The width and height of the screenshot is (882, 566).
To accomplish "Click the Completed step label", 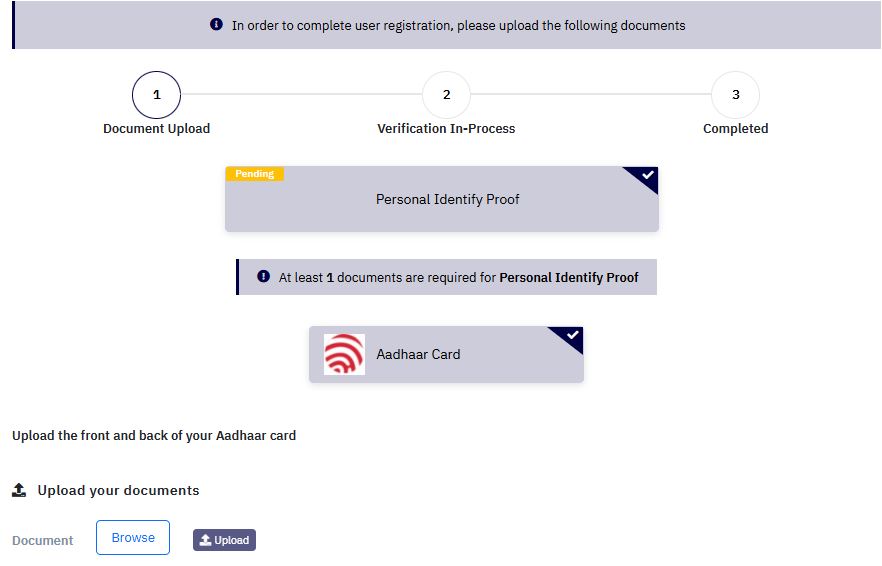I will pos(735,129).
